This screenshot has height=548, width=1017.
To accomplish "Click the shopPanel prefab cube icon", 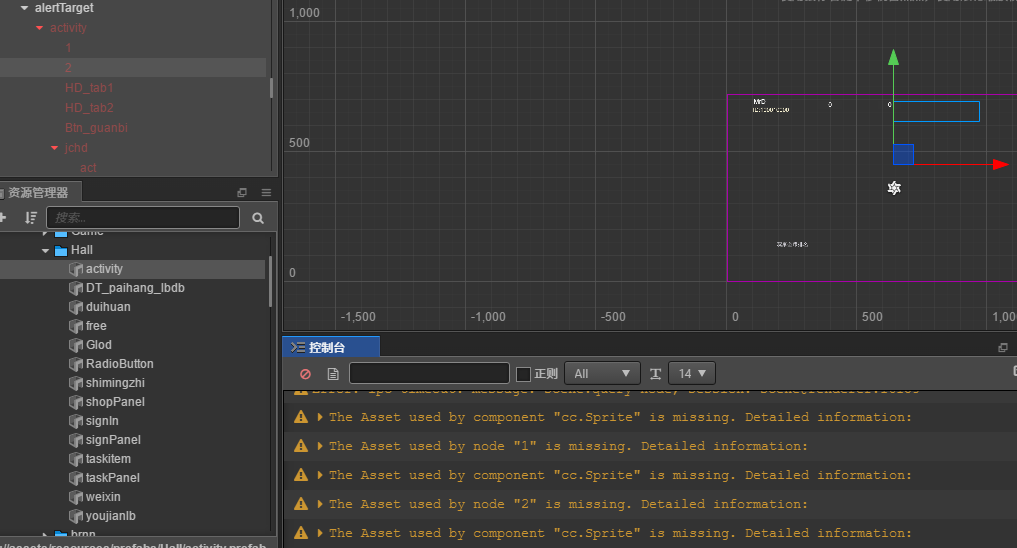I will 76,402.
